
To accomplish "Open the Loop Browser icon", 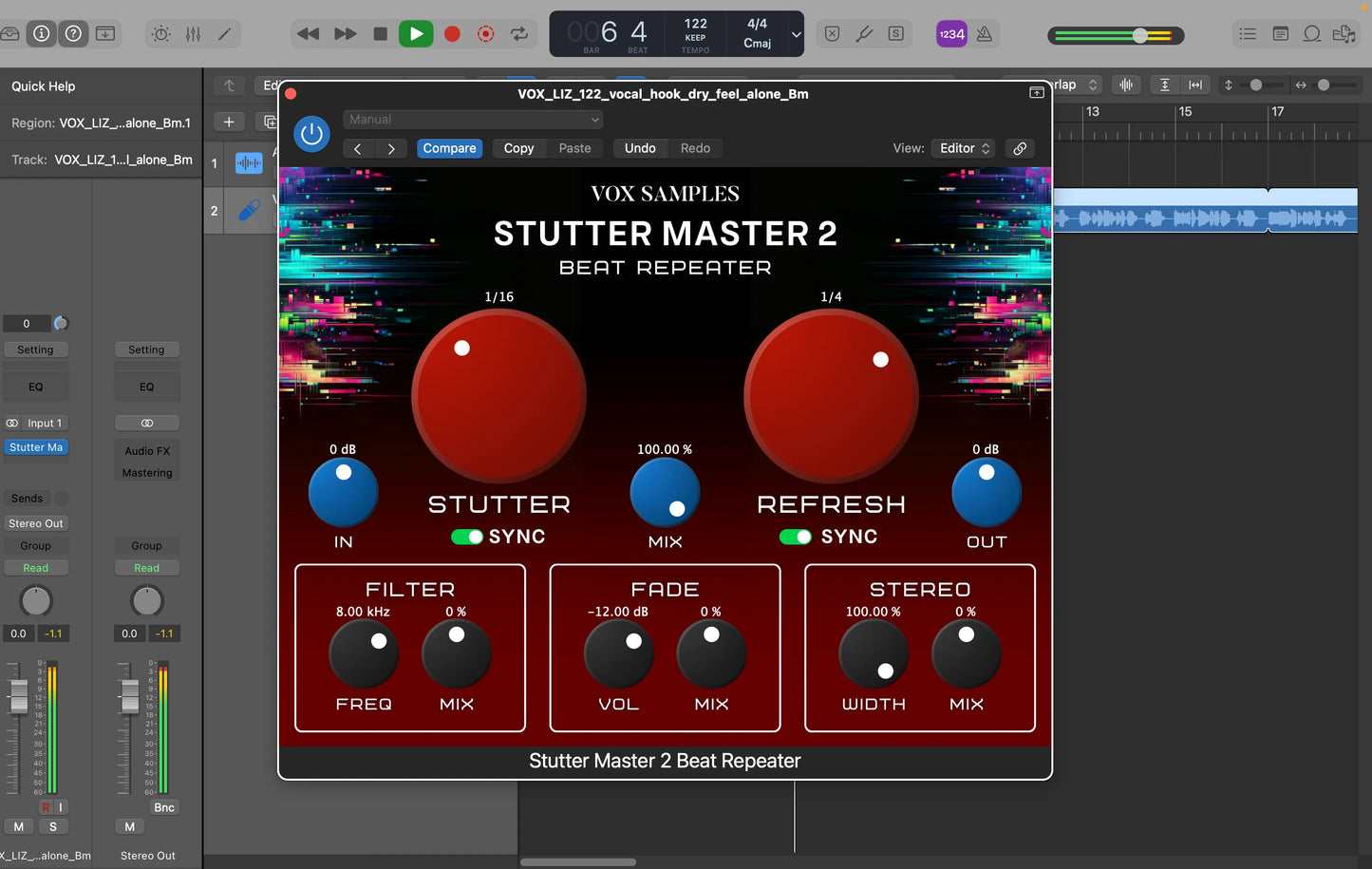I will click(1312, 34).
